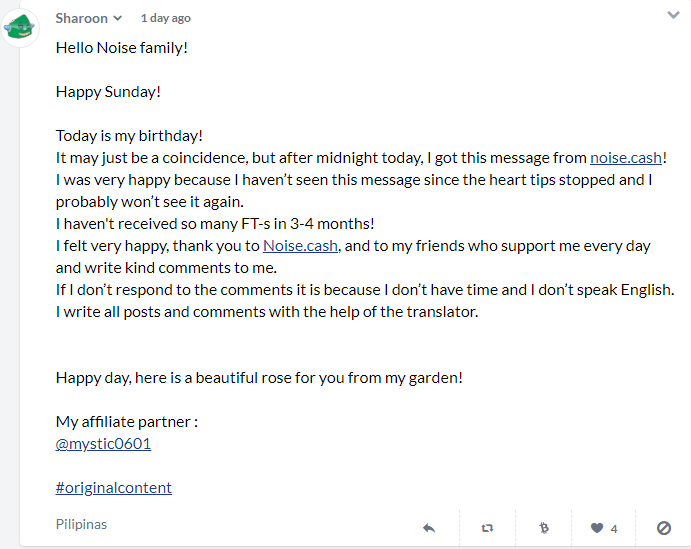Open the Pilipinas channel label
The width and height of the screenshot is (691, 549).
tap(81, 524)
